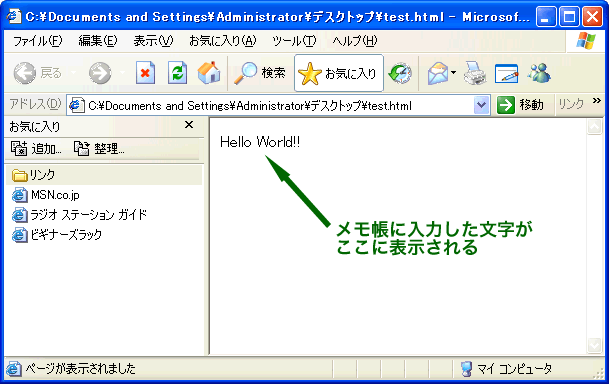Image resolution: width=609 pixels, height=384 pixels.
Task: Open the History clock icon
Action: click(400, 73)
